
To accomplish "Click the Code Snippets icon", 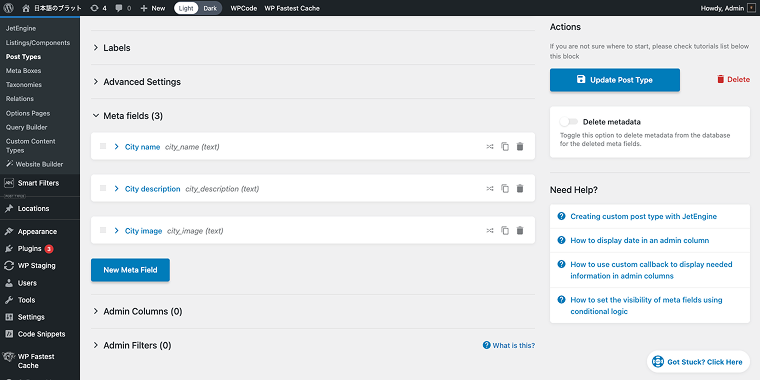I will click(8, 334).
